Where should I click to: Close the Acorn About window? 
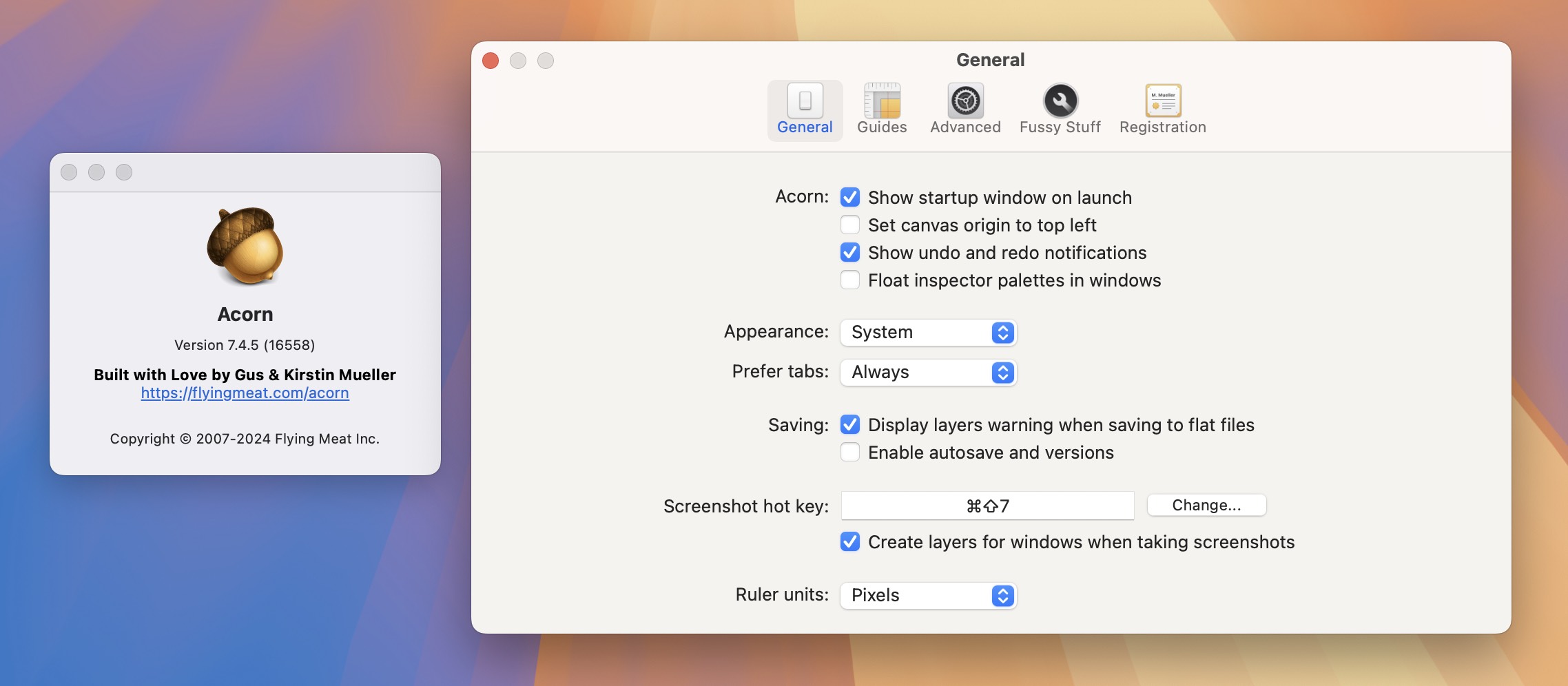[69, 172]
